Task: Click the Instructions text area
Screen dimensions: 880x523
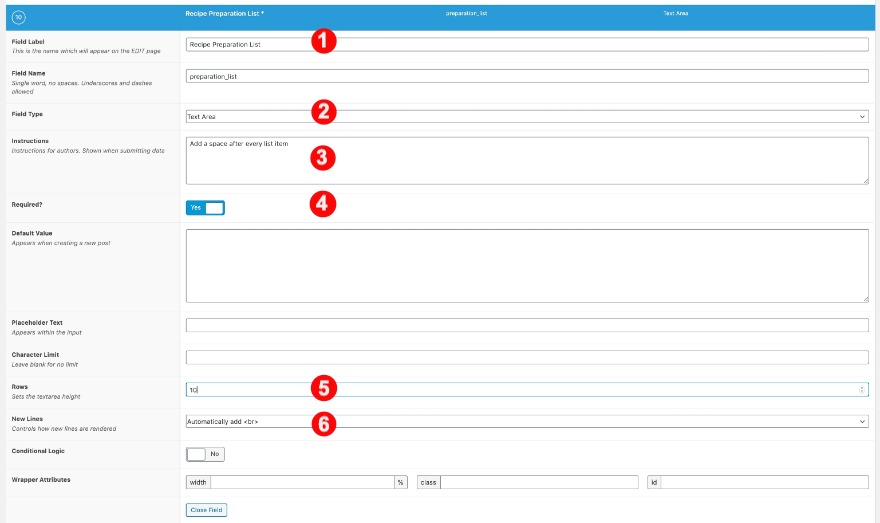Action: pyautogui.click(x=527, y=160)
